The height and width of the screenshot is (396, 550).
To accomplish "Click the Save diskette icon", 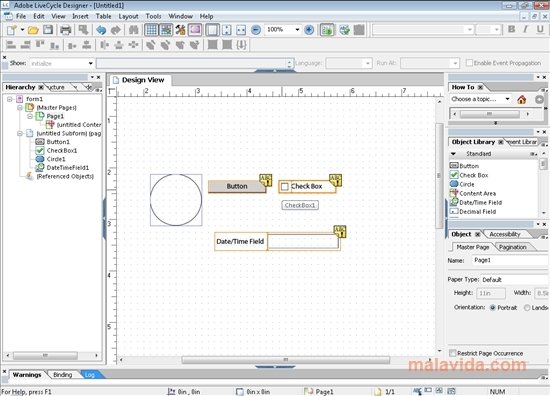I will point(48,30).
